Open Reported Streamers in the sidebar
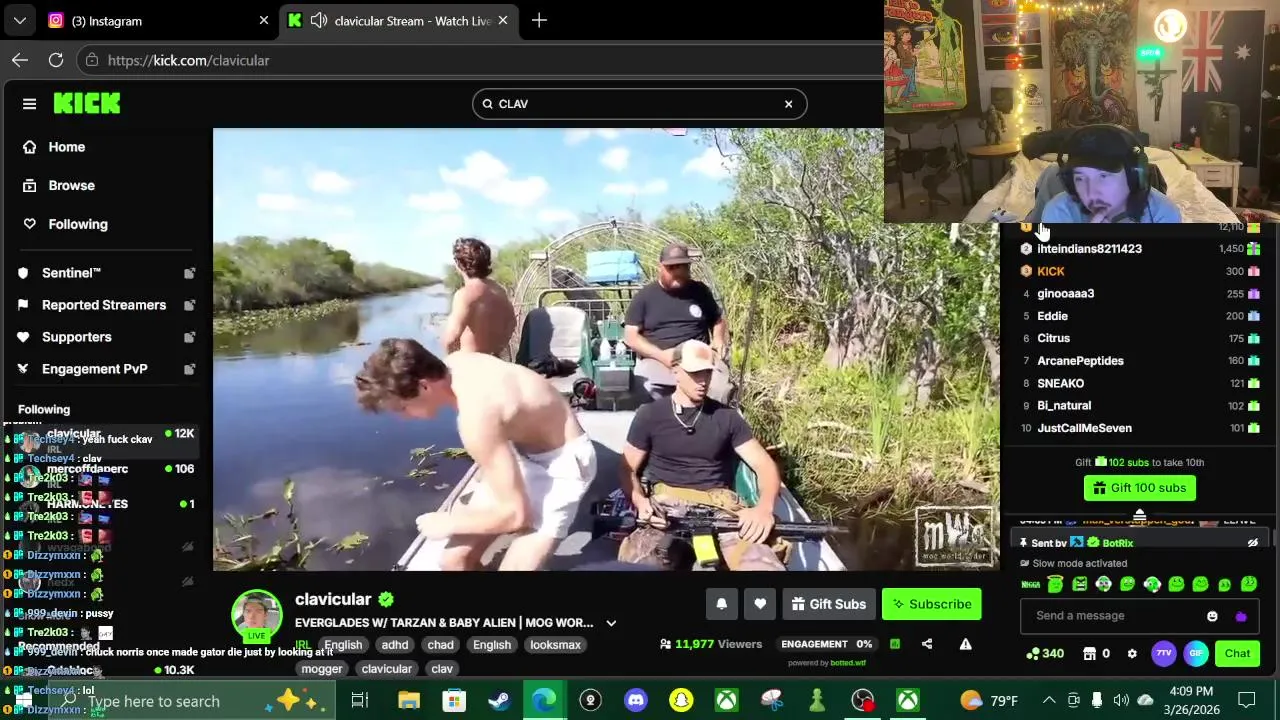 pyautogui.click(x=104, y=305)
